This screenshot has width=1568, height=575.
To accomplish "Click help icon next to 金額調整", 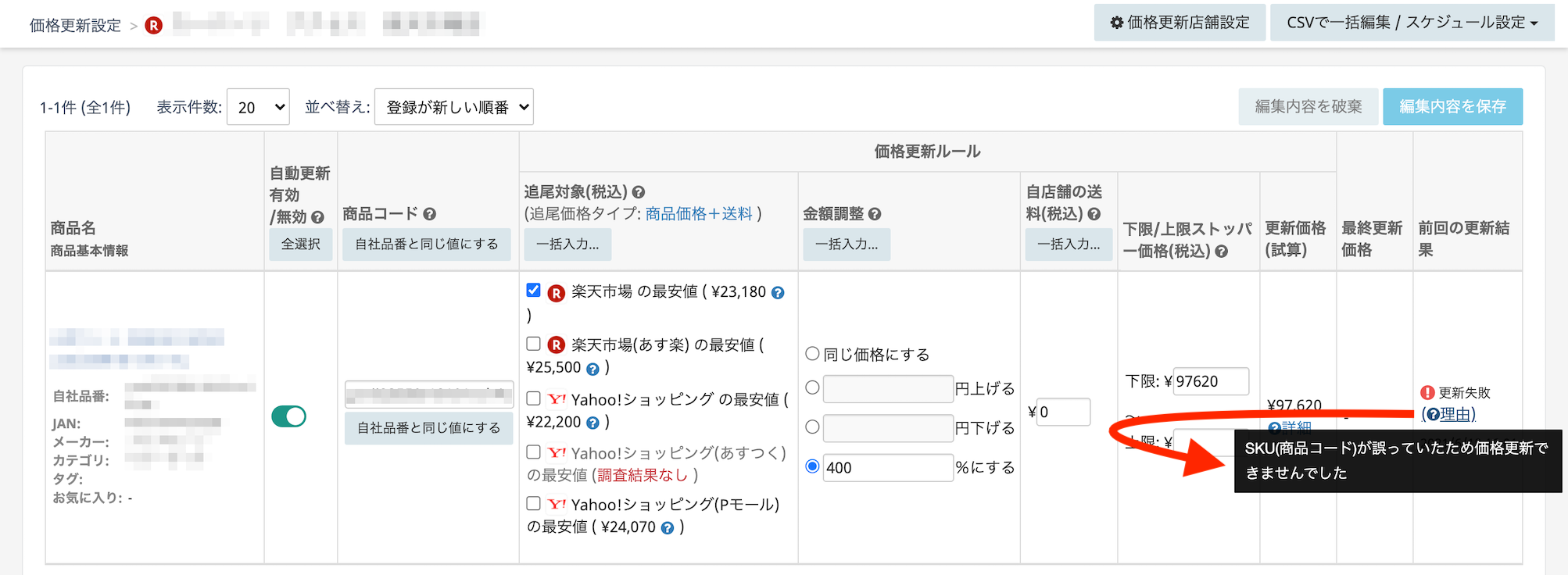I will point(875,214).
